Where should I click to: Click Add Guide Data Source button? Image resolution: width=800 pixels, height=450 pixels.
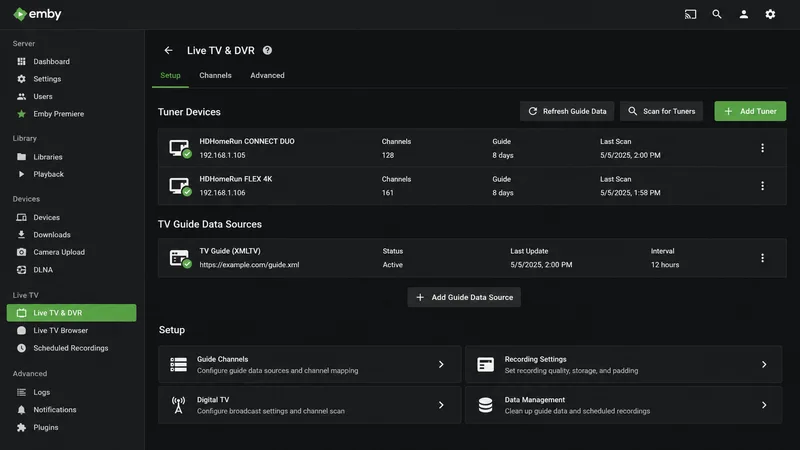(464, 297)
